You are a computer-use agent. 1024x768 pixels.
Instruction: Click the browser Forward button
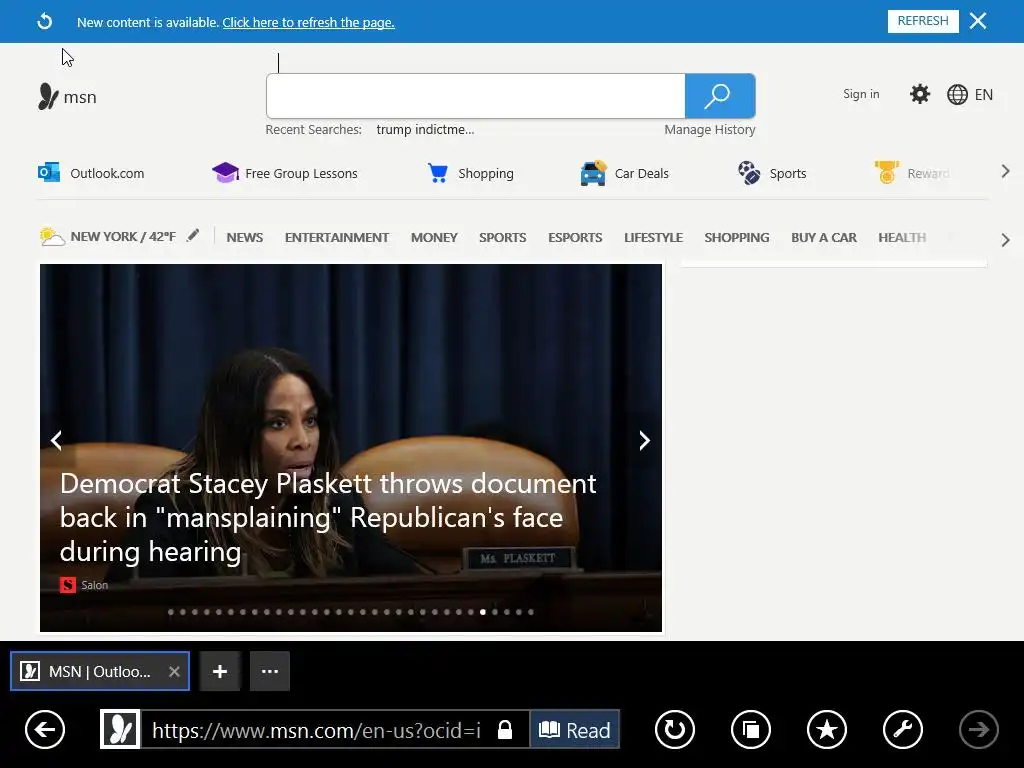[x=978, y=729]
